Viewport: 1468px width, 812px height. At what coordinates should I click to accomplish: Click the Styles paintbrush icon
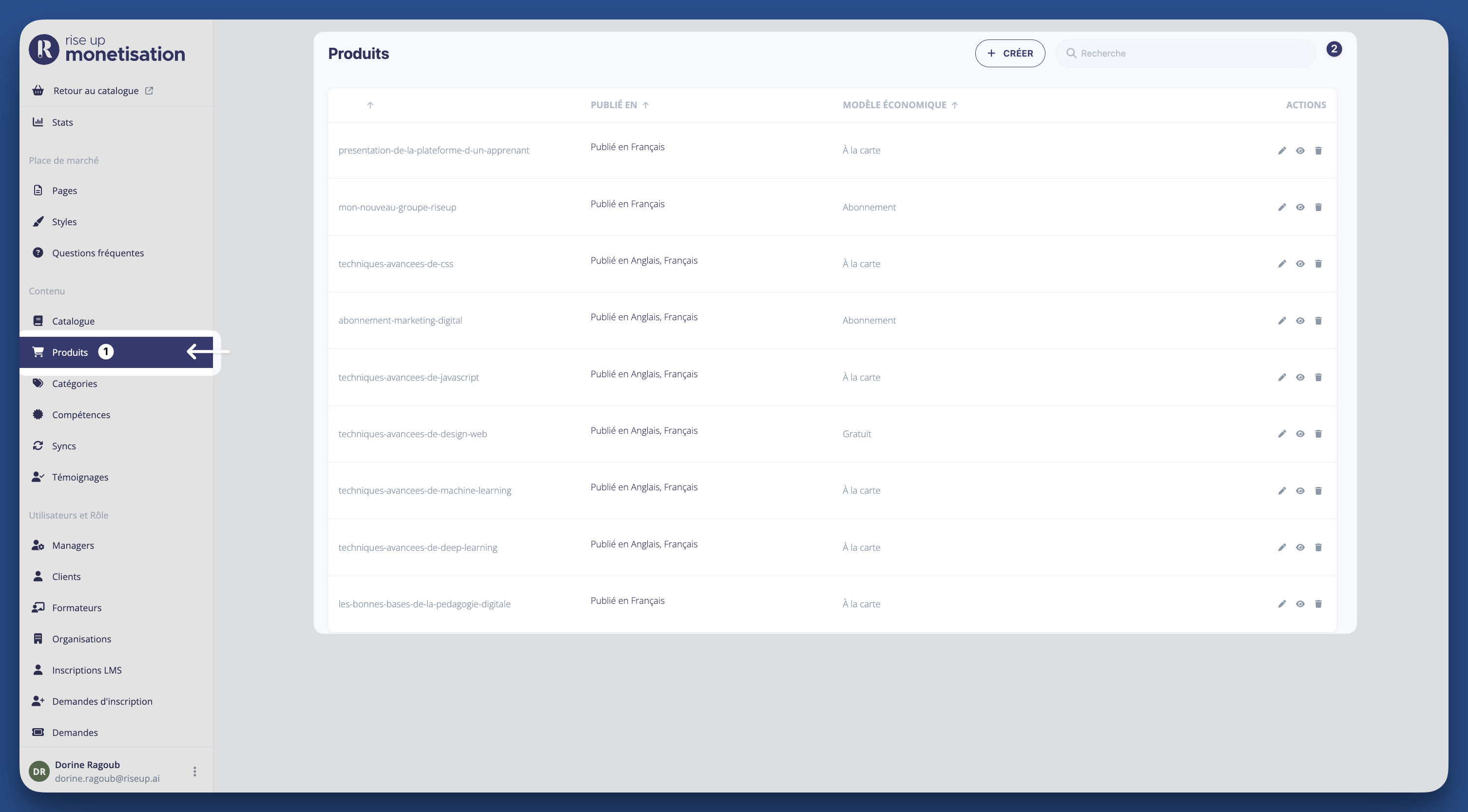[38, 222]
